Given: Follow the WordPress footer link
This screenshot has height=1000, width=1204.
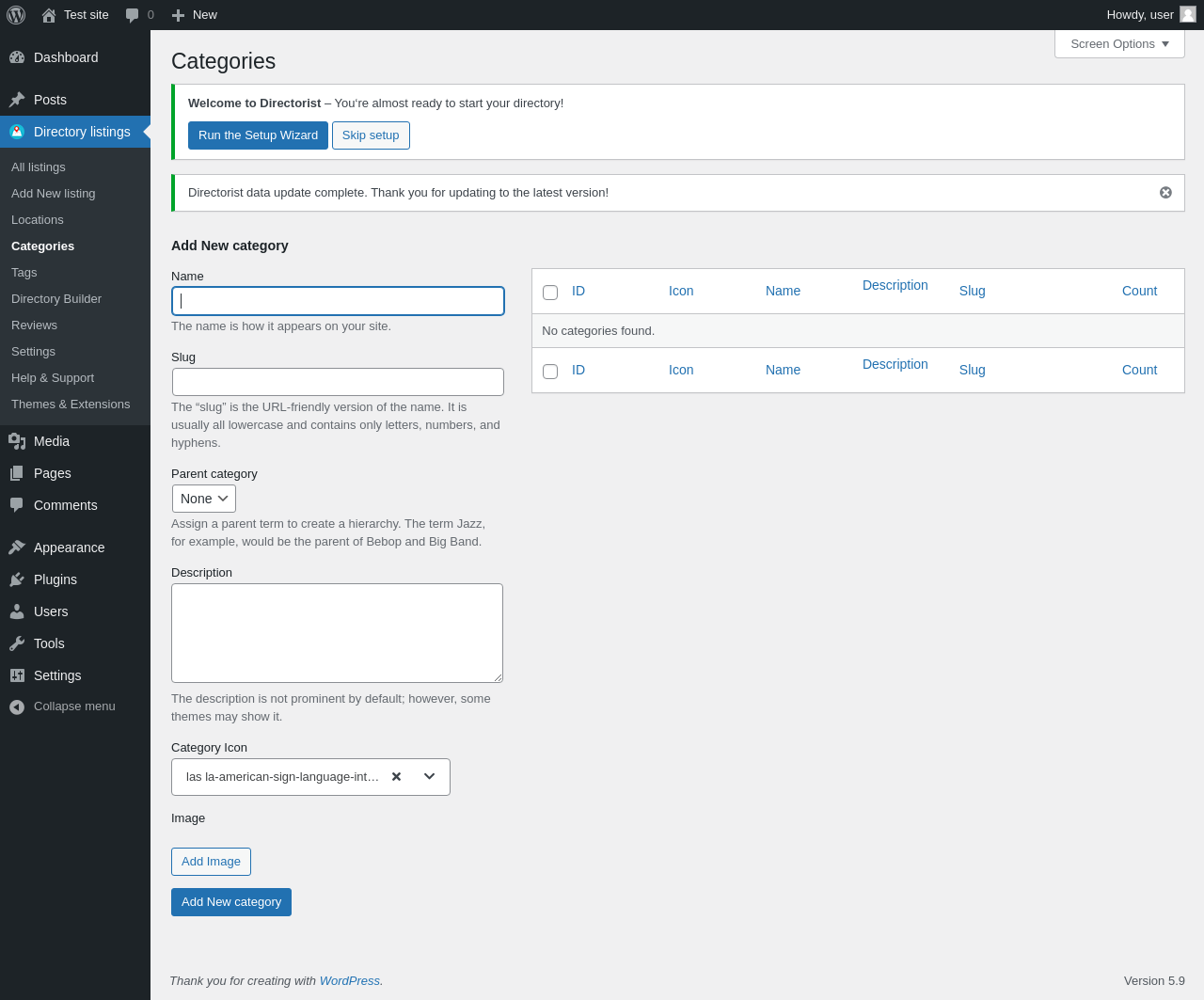Looking at the screenshot, I should click(x=350, y=981).
